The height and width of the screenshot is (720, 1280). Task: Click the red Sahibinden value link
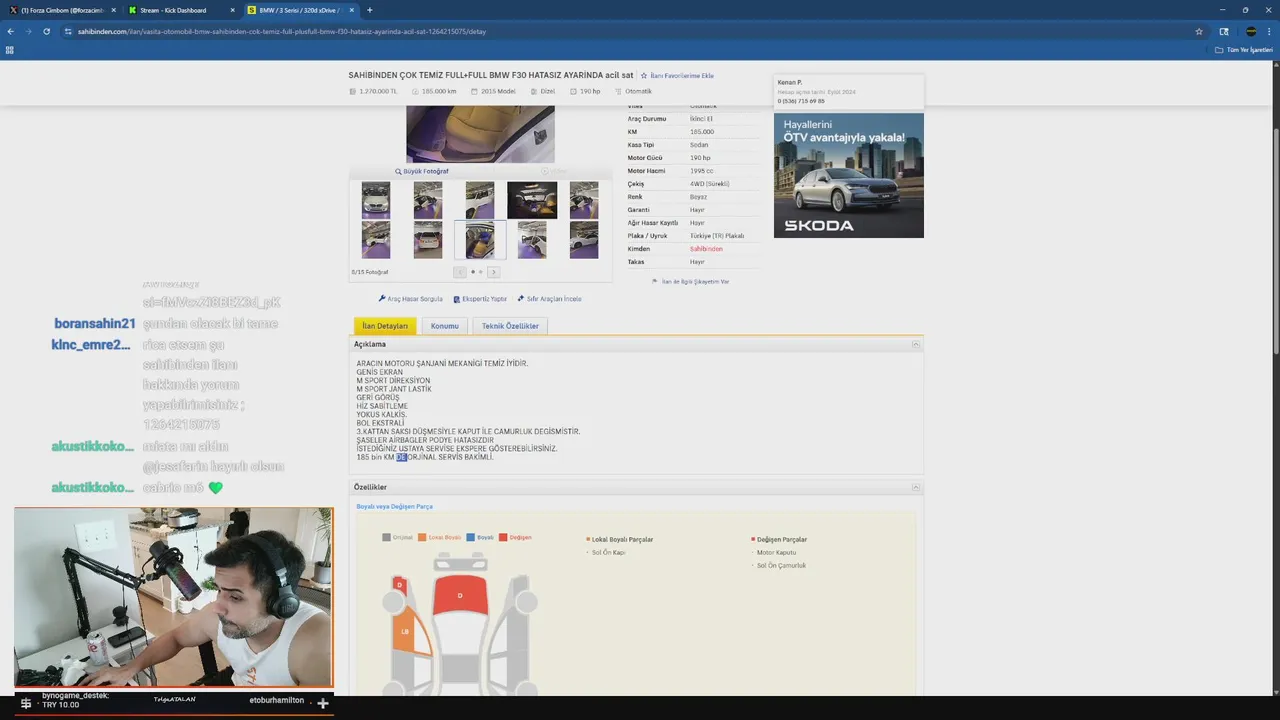[706, 249]
